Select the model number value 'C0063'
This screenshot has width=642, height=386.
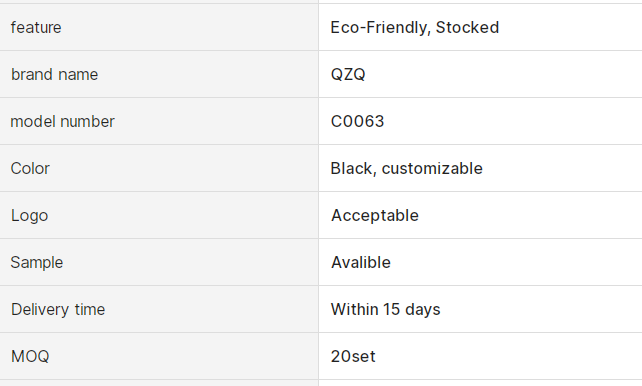click(357, 122)
